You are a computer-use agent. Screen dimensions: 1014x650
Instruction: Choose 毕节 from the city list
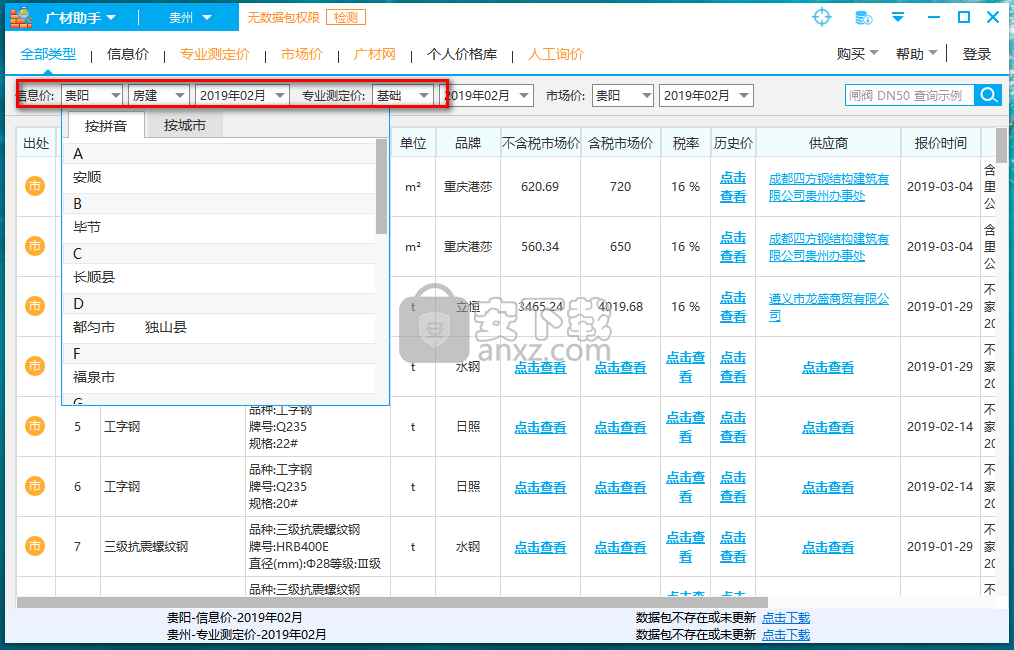pyautogui.click(x=87, y=227)
